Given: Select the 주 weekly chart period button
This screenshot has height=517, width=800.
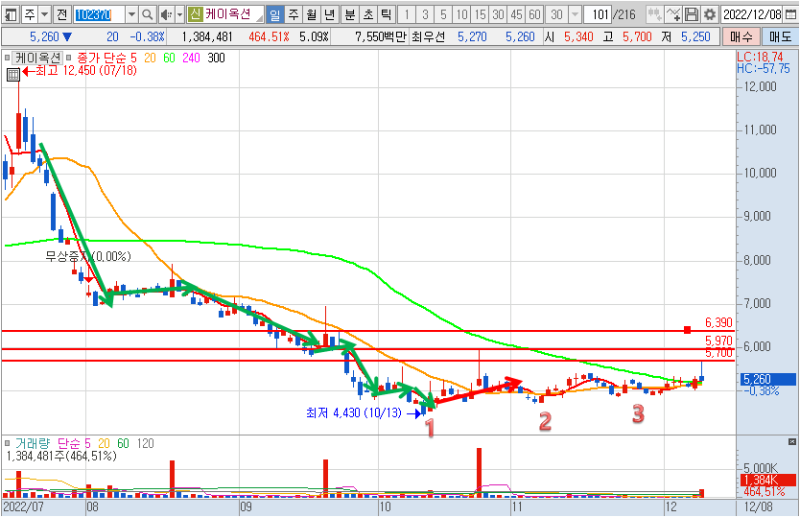Looking at the screenshot, I should 293,14.
